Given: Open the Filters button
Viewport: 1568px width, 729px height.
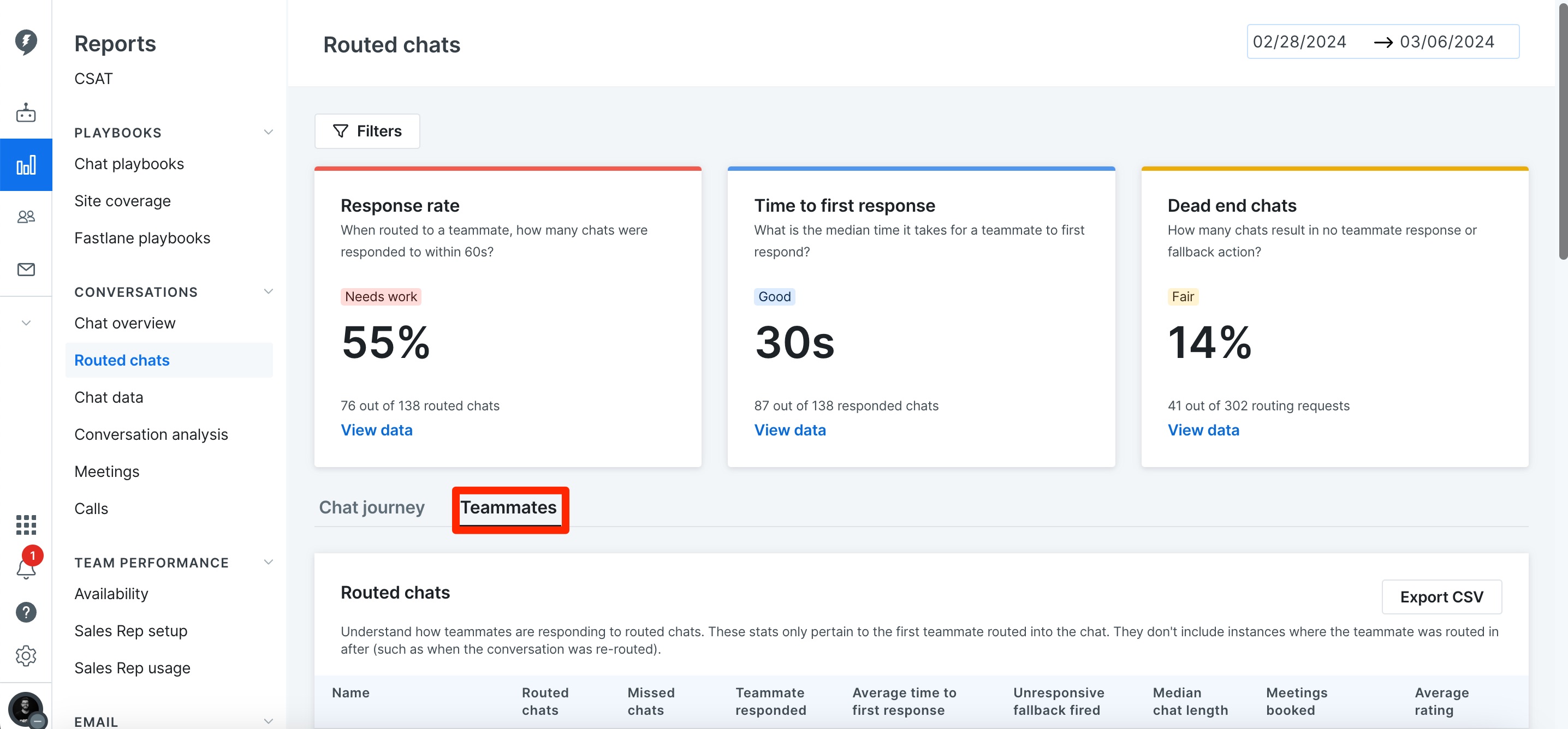Looking at the screenshot, I should (367, 131).
